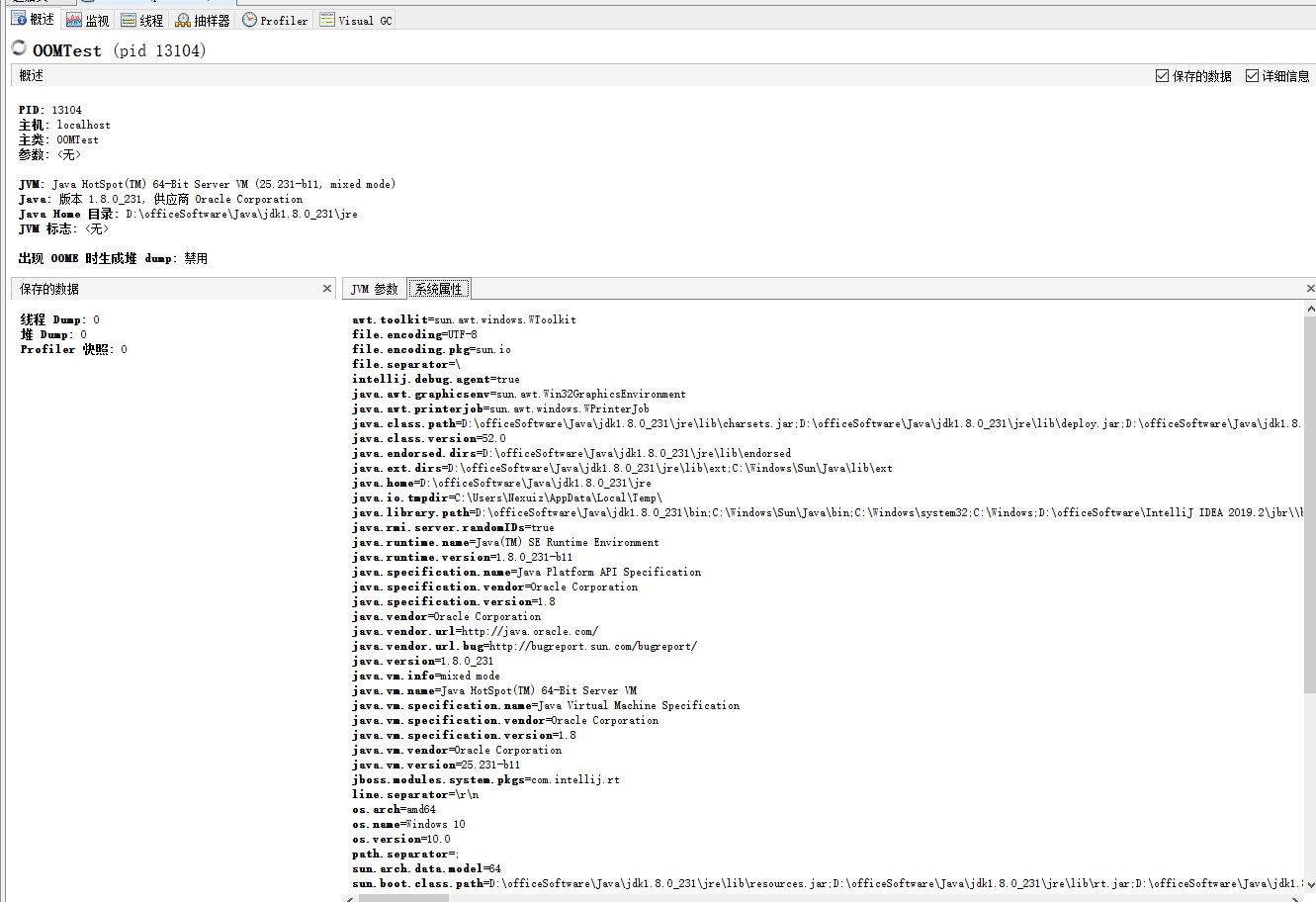Image resolution: width=1316 pixels, height=902 pixels.
Task: Click the Java 版本 1.8.0_231 line
Action: (161, 199)
